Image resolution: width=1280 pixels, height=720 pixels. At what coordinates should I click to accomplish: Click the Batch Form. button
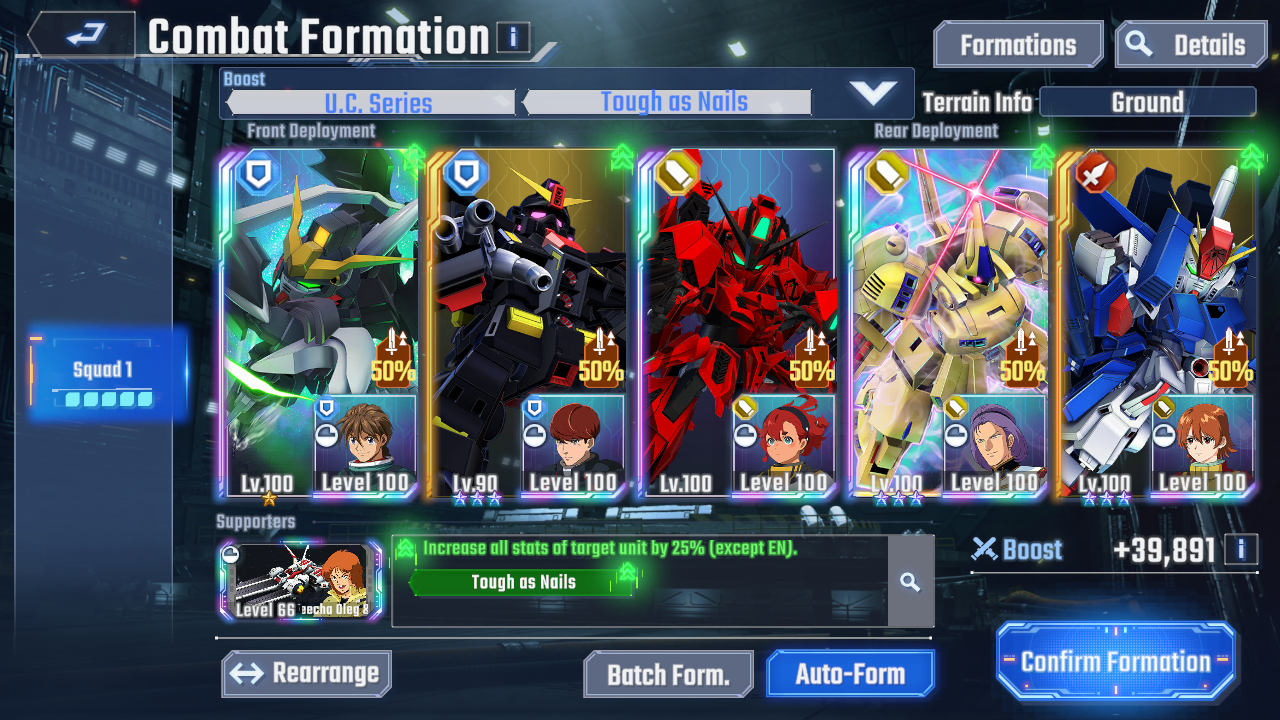[x=668, y=675]
